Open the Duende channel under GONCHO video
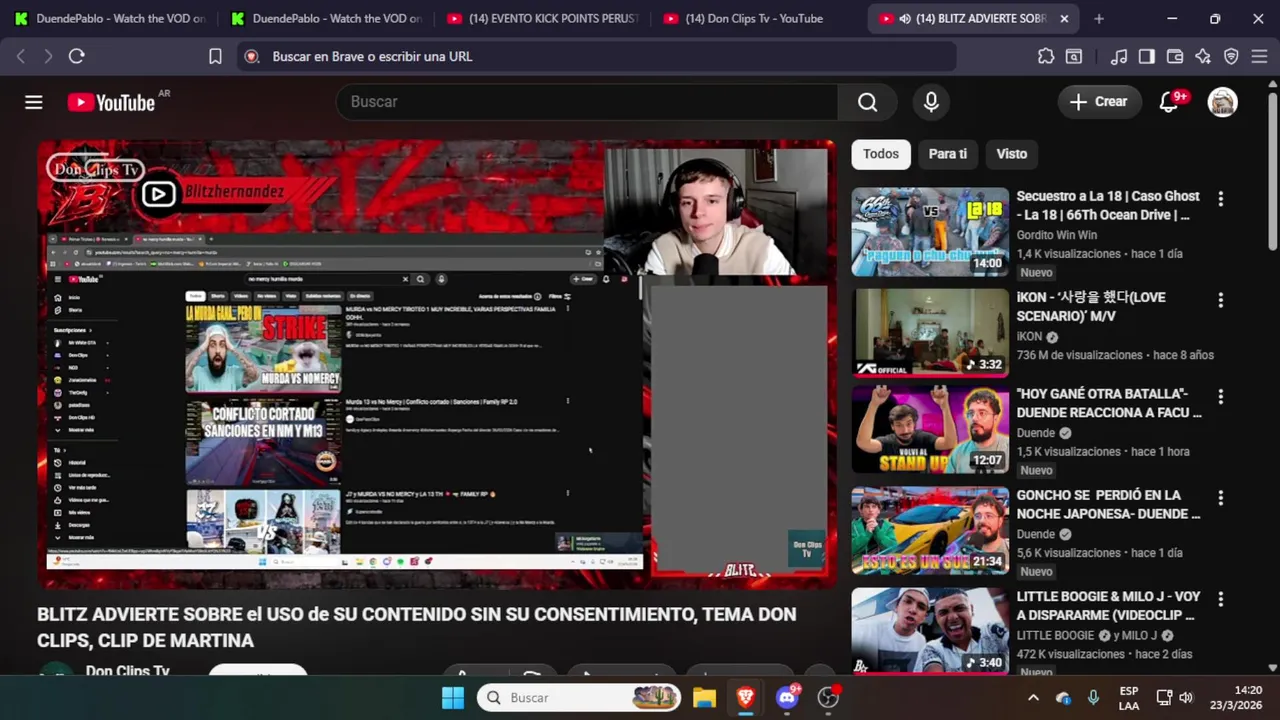 click(x=1036, y=534)
